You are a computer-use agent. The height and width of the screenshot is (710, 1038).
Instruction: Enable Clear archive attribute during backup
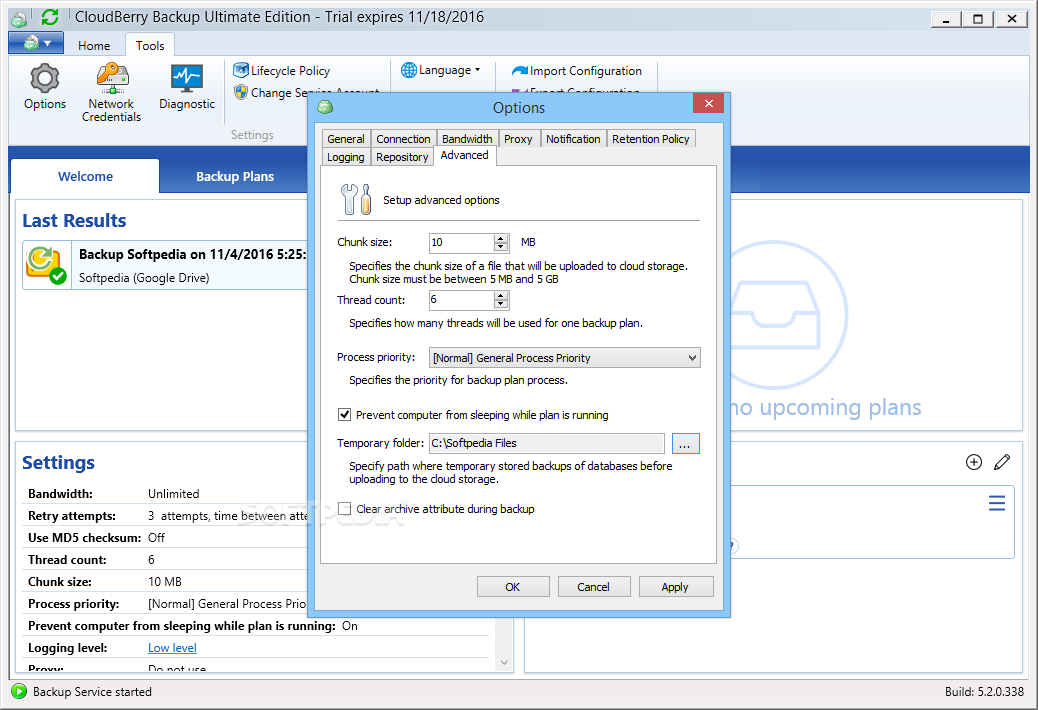click(x=344, y=509)
